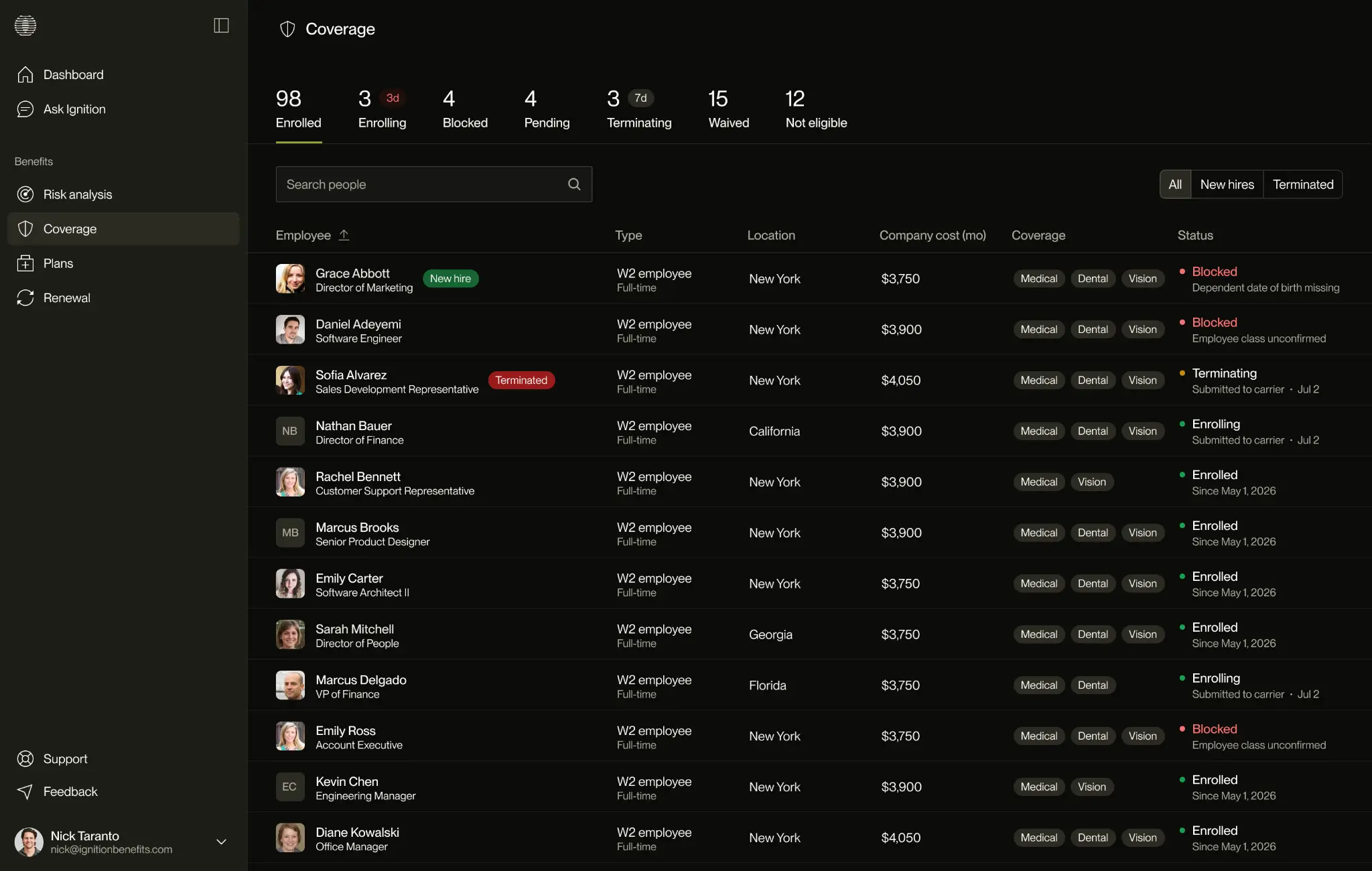Image resolution: width=1372 pixels, height=871 pixels.
Task: Click the Dental tag in Marcus Delgado's row
Action: click(1093, 685)
